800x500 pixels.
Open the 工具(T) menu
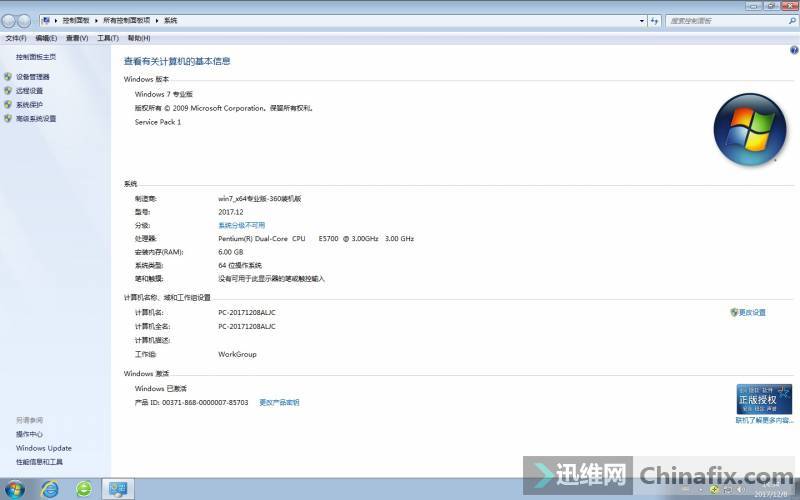[108, 38]
